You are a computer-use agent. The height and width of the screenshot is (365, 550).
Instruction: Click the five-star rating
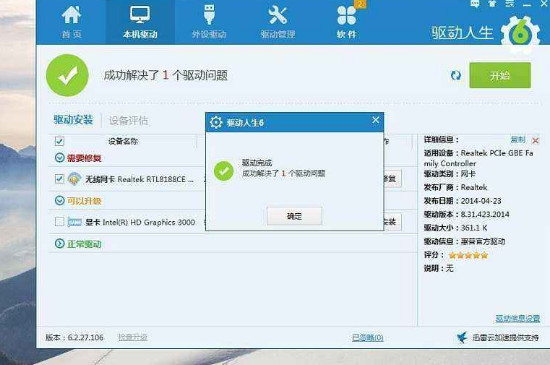tap(468, 255)
